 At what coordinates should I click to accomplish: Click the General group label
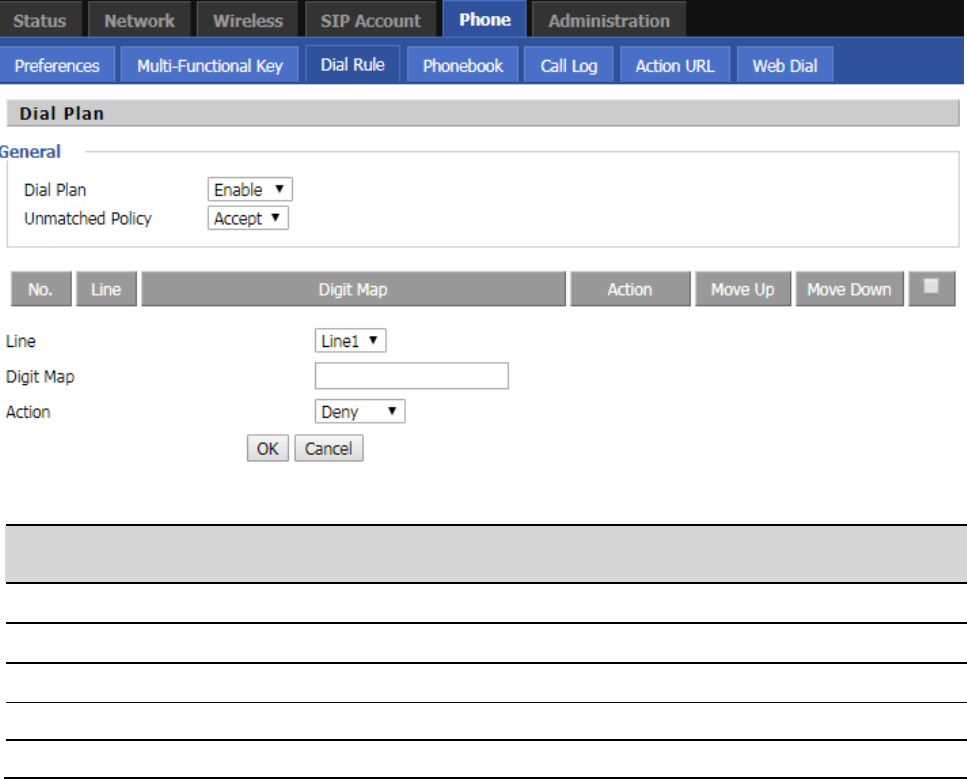tap(30, 152)
